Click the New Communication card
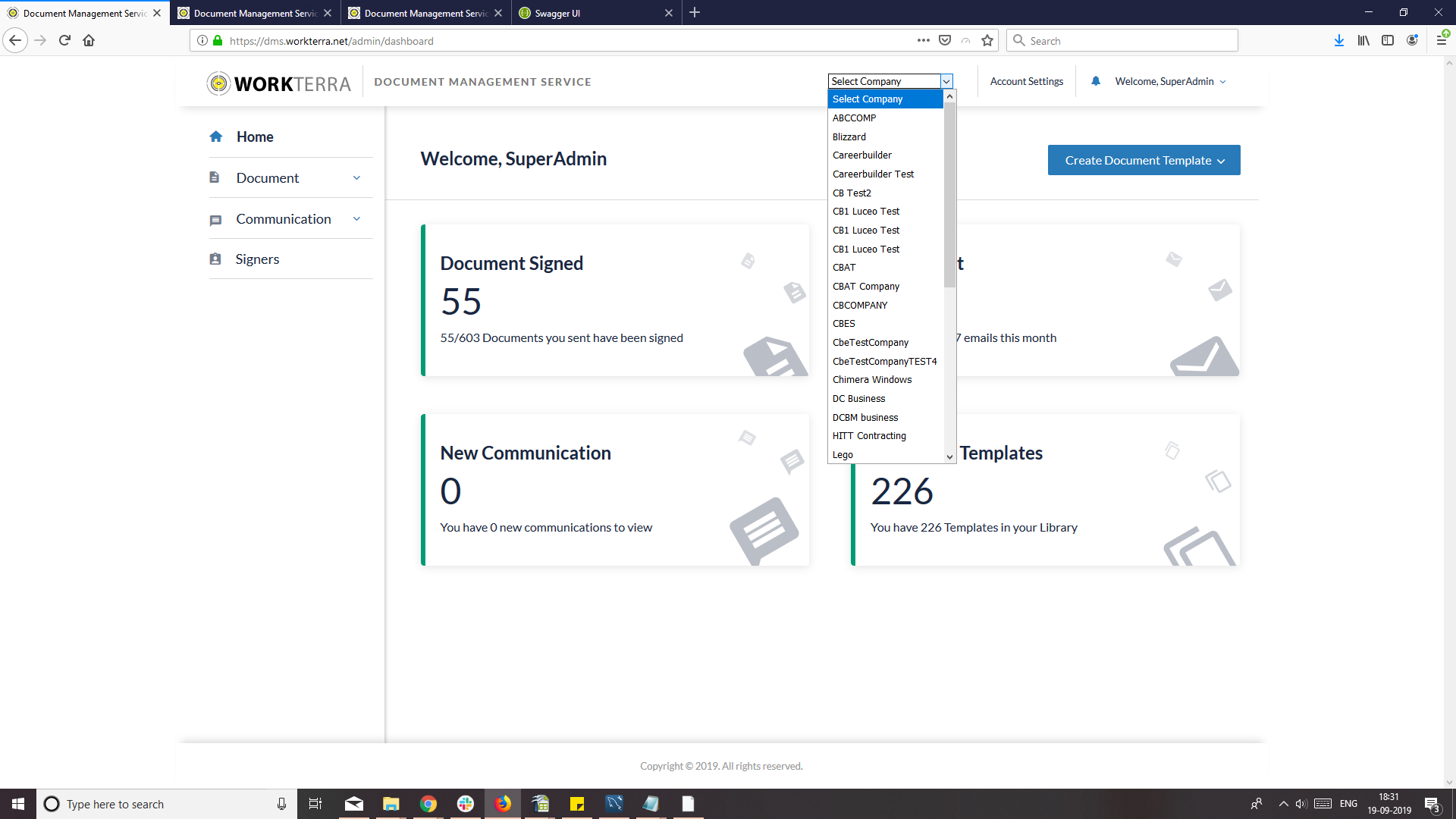1456x819 pixels. pyautogui.click(x=615, y=490)
